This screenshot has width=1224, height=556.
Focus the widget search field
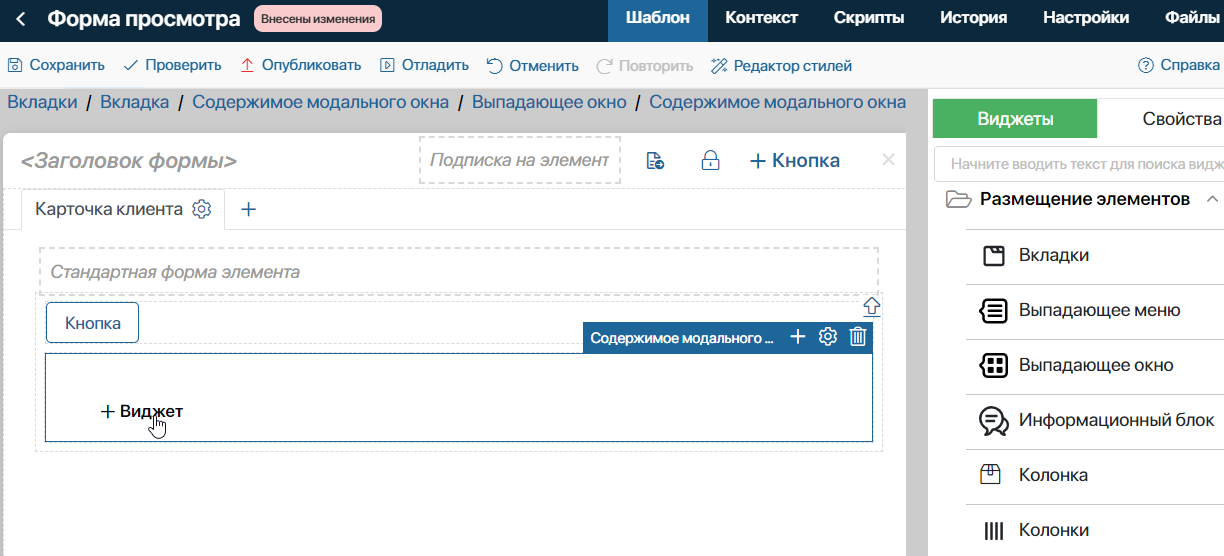1079,164
